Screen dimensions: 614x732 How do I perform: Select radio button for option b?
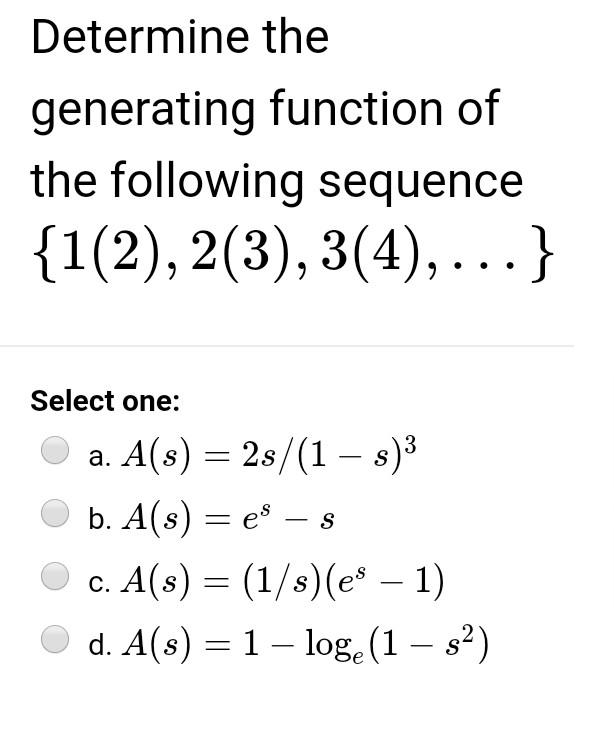point(55,513)
